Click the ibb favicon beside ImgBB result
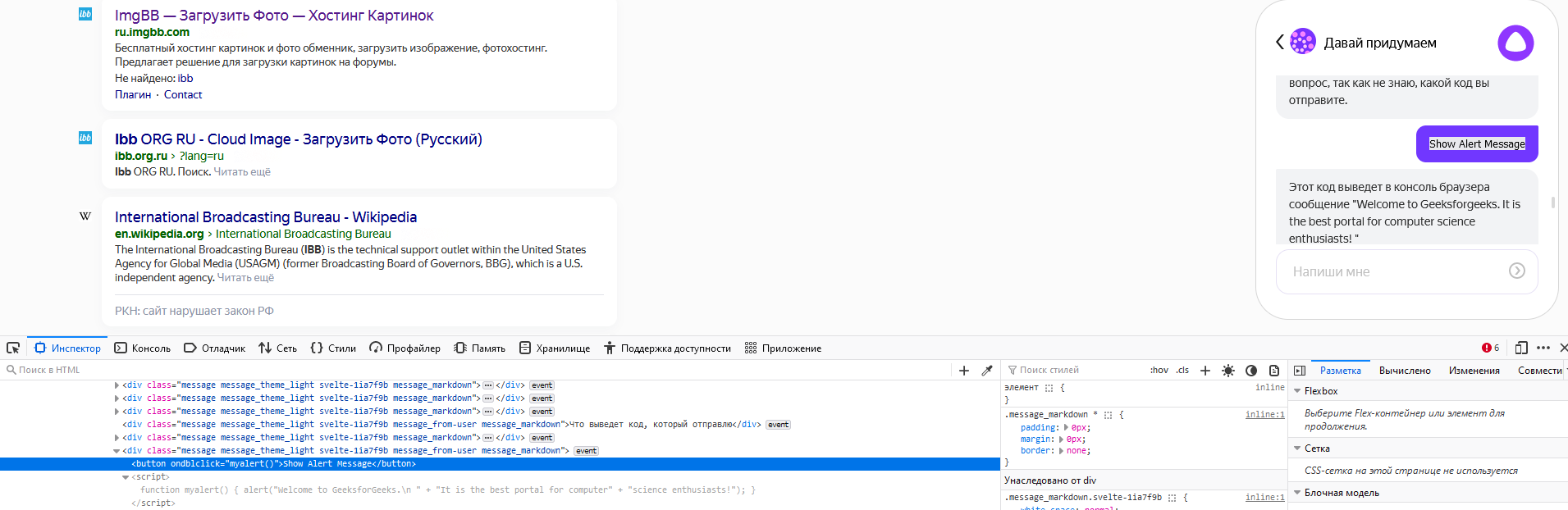Screen dimensions: 1568x510 pos(85,14)
